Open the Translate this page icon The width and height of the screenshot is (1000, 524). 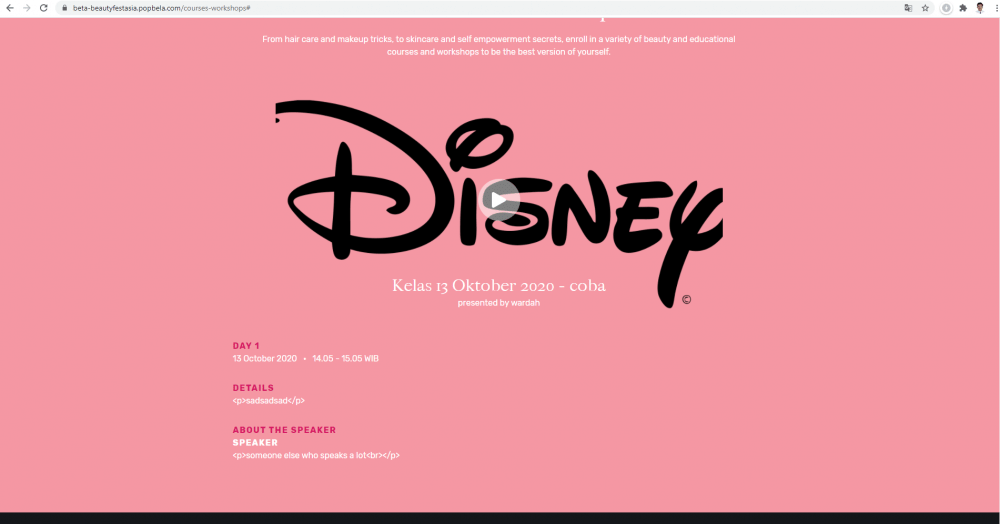908,8
